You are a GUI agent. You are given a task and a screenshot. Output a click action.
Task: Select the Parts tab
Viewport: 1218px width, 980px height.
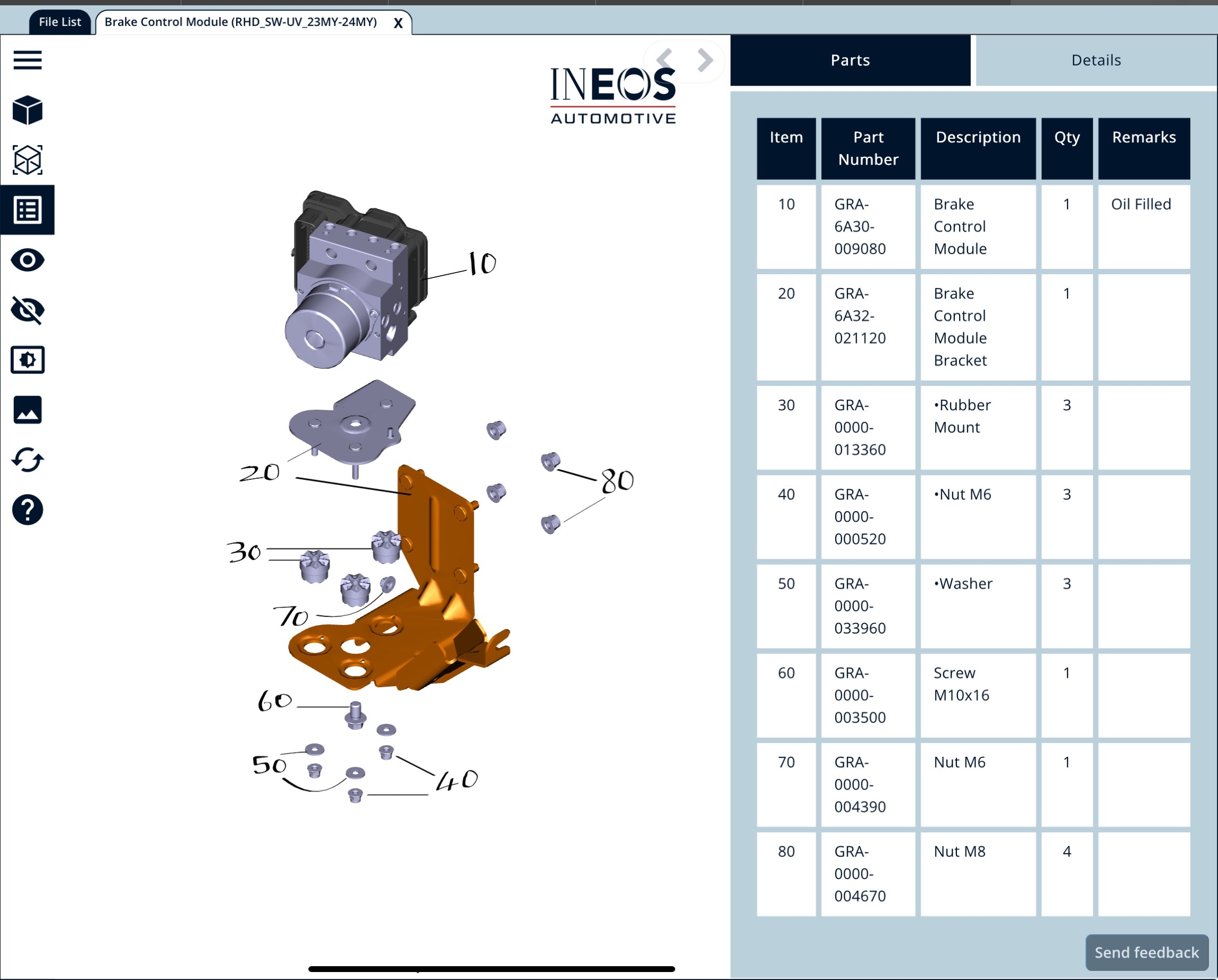[x=850, y=60]
